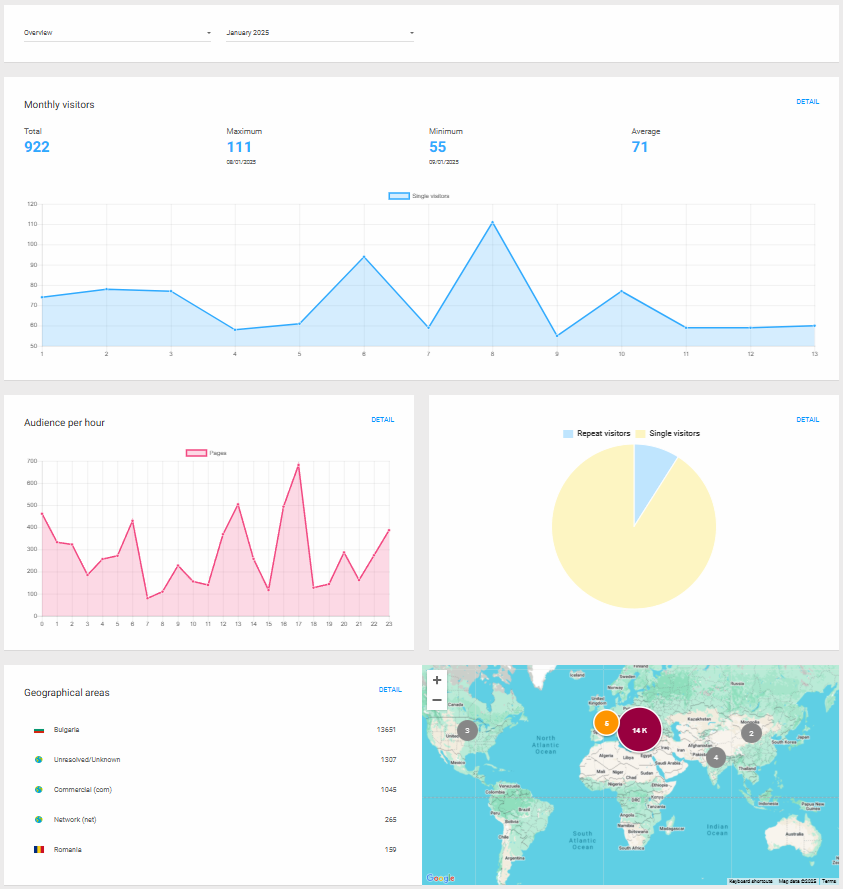The width and height of the screenshot is (843, 889).
Task: Zoom out on the map
Action: (436, 700)
